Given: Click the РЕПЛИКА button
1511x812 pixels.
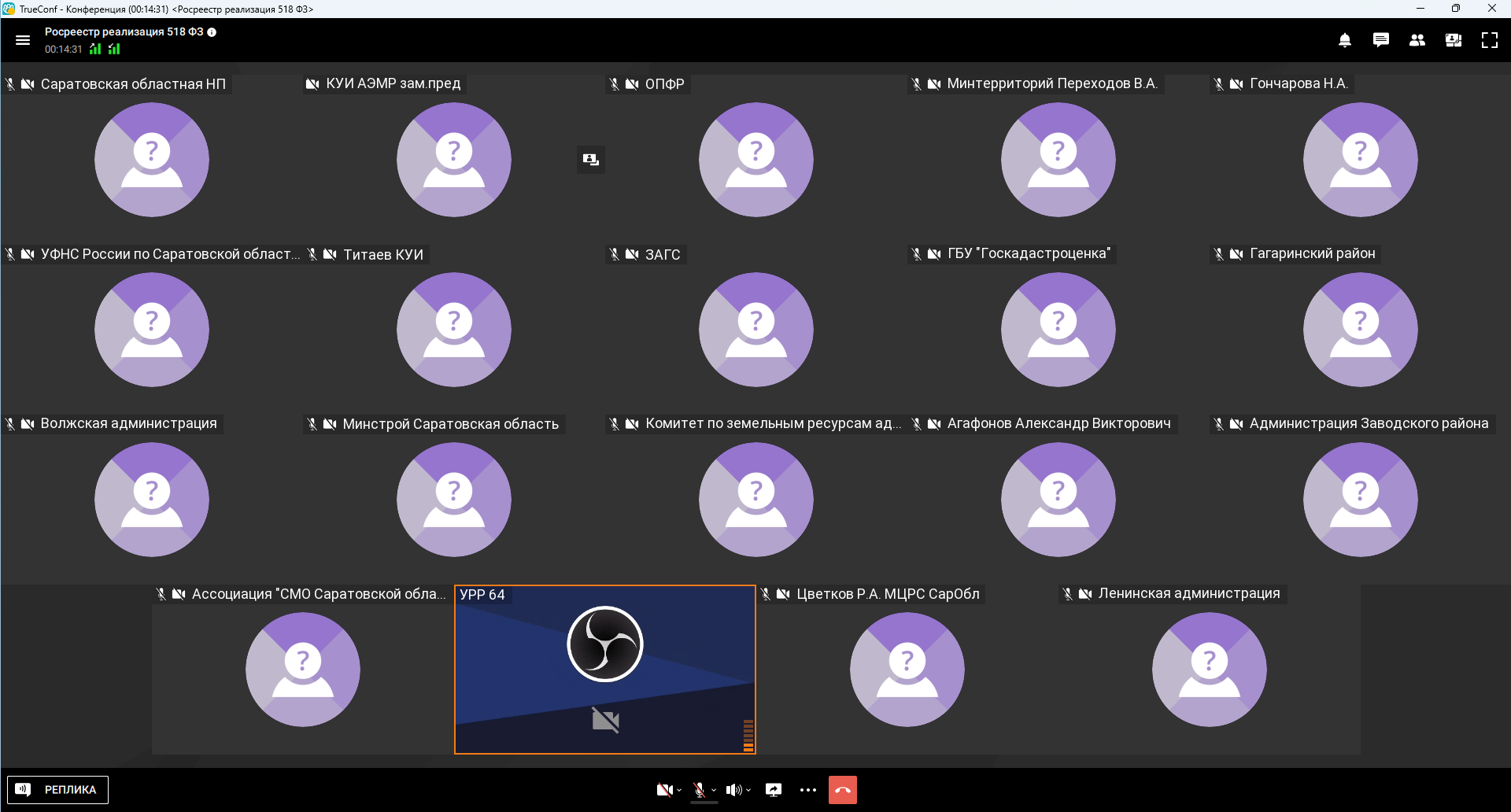Looking at the screenshot, I should pos(58,790).
